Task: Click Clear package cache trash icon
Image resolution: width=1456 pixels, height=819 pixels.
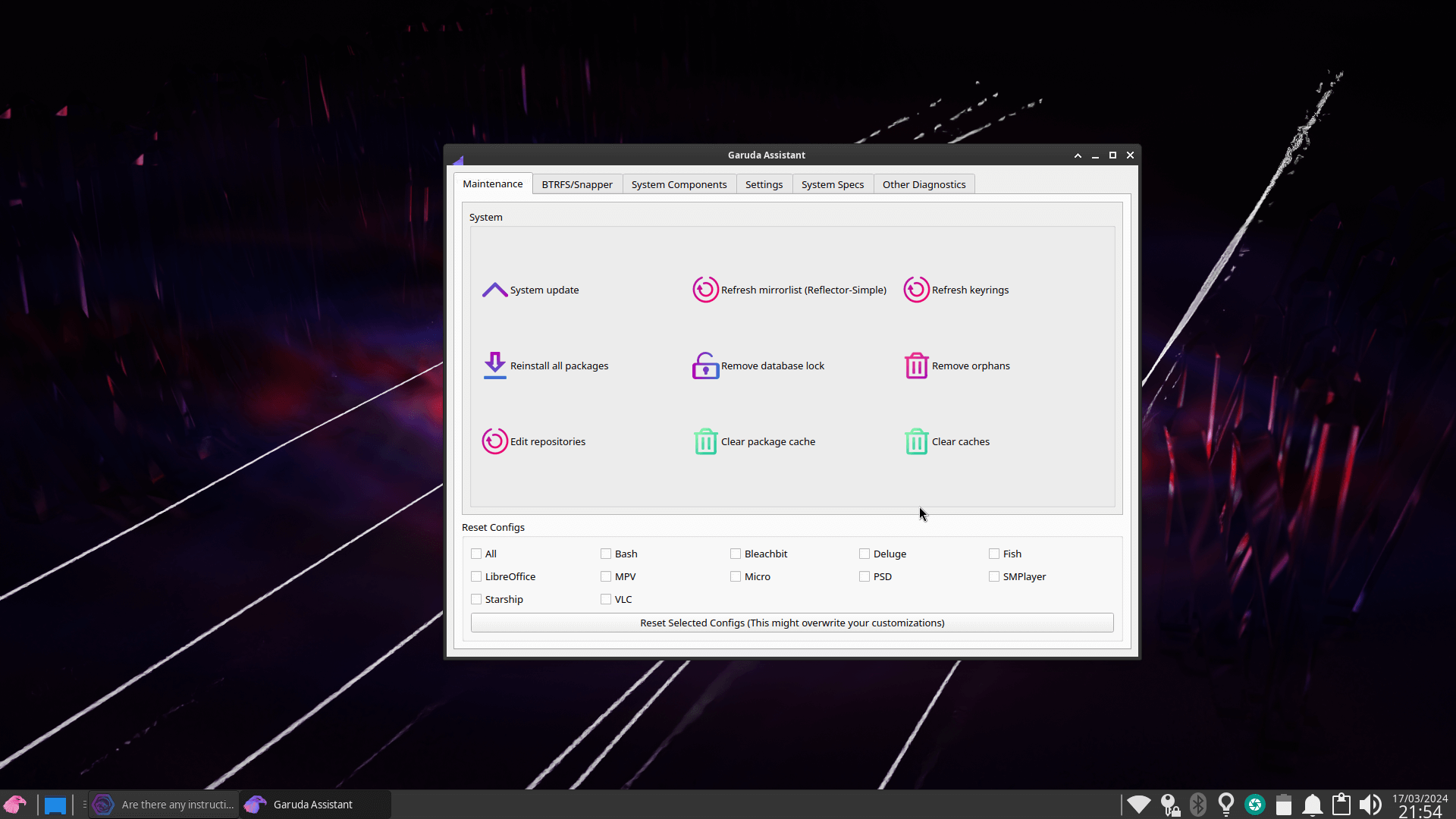Action: point(705,441)
